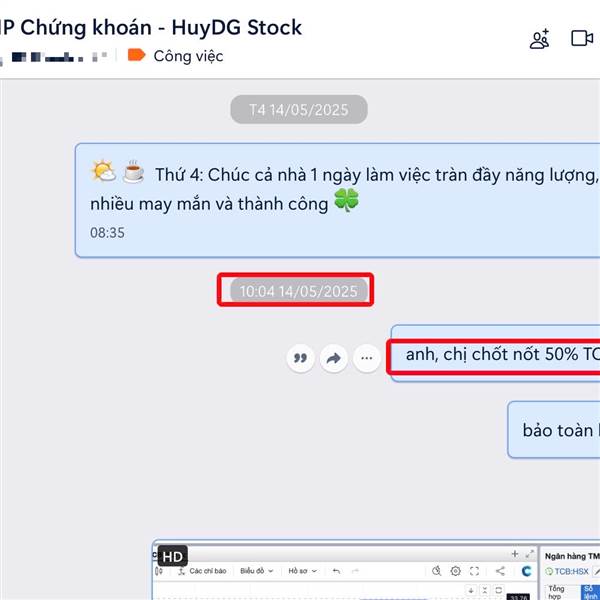
Task: Expand the Hồ sơ dropdown
Action: (x=303, y=571)
